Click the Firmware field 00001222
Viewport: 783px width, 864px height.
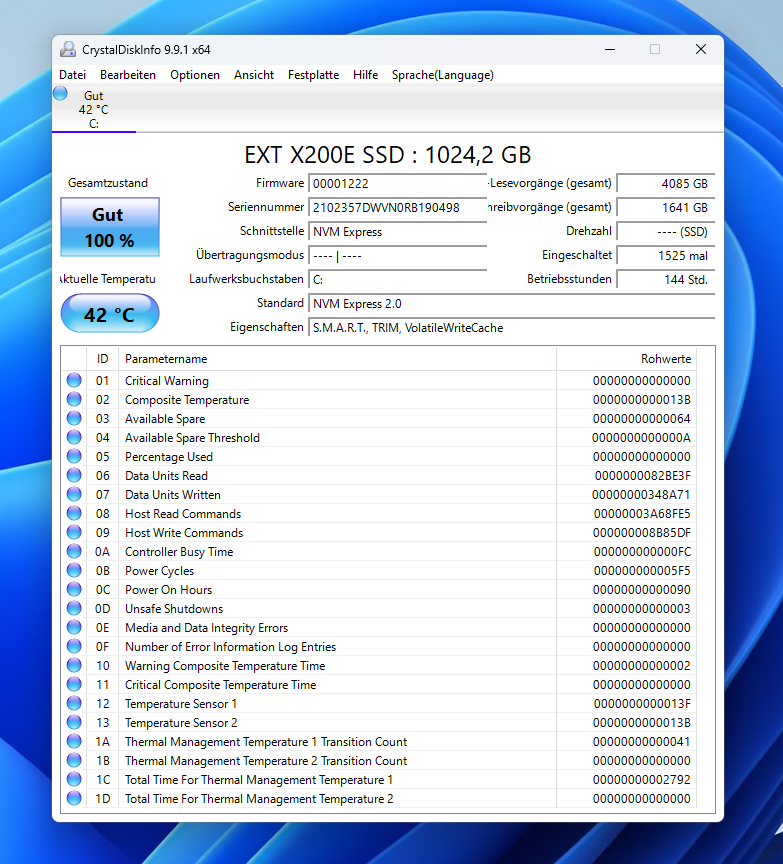click(x=397, y=183)
